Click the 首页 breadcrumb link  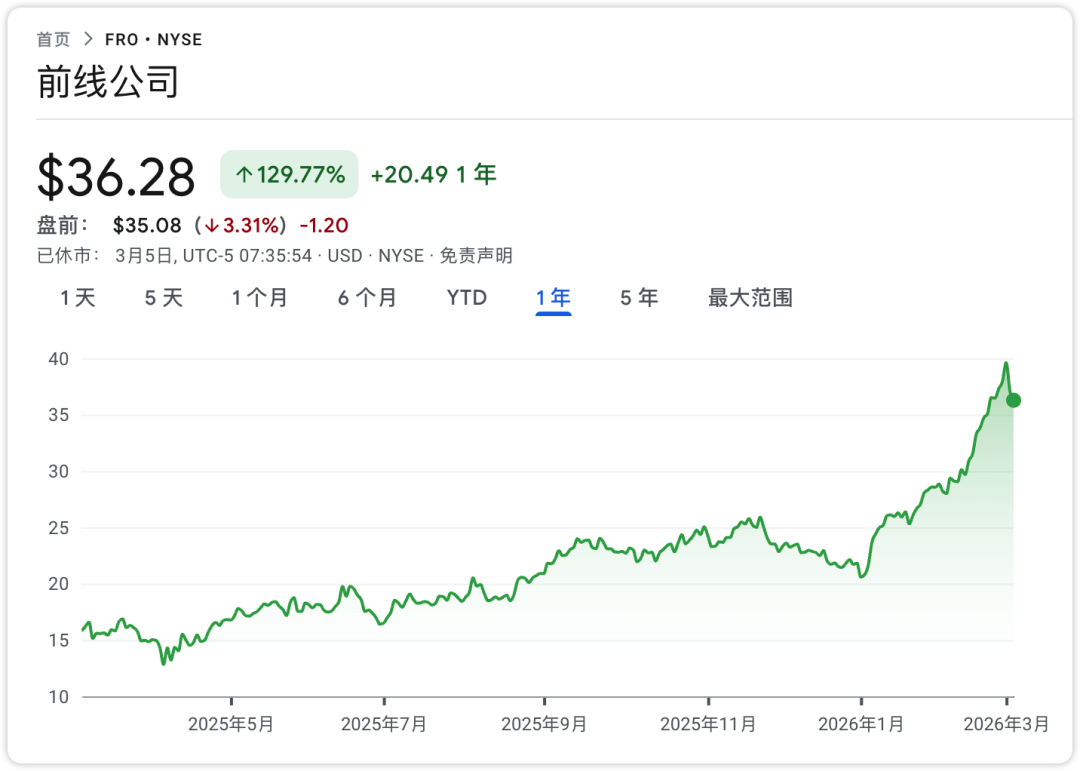pos(54,40)
